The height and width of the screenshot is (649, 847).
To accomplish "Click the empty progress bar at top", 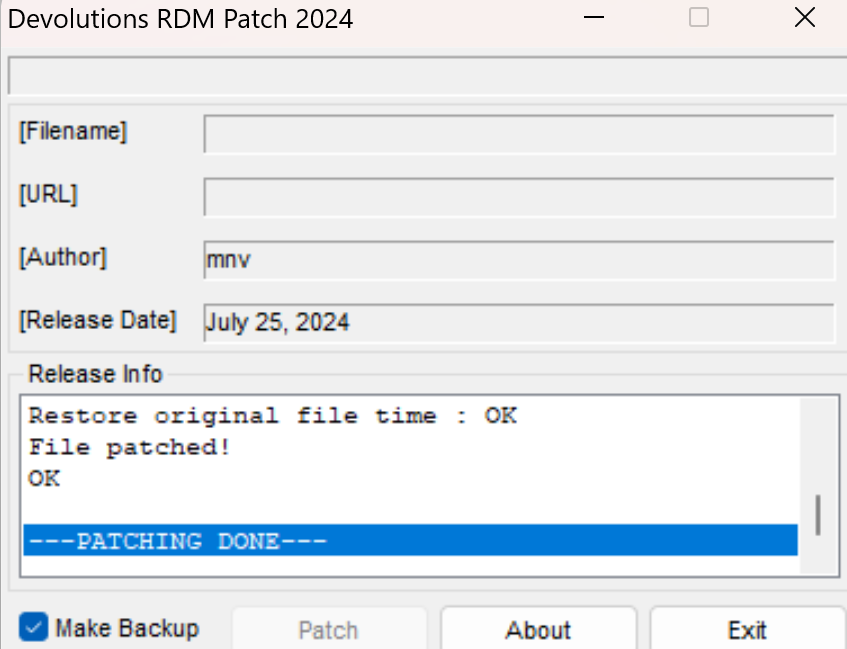I will pyautogui.click(x=425, y=76).
